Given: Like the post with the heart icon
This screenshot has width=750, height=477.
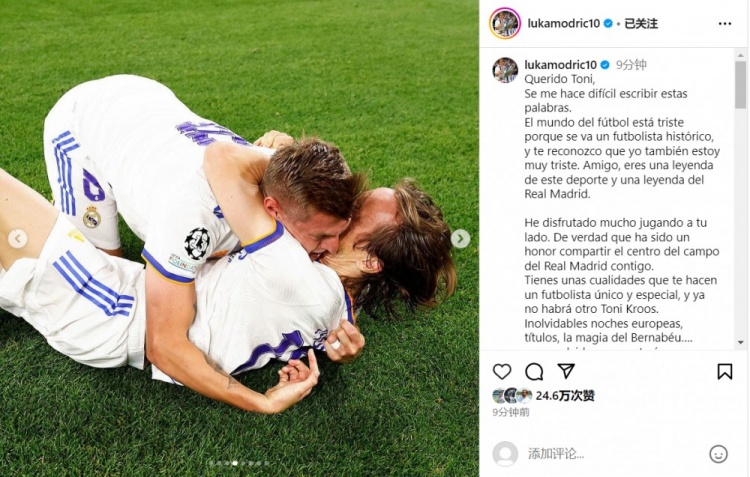Looking at the screenshot, I should tap(502, 371).
